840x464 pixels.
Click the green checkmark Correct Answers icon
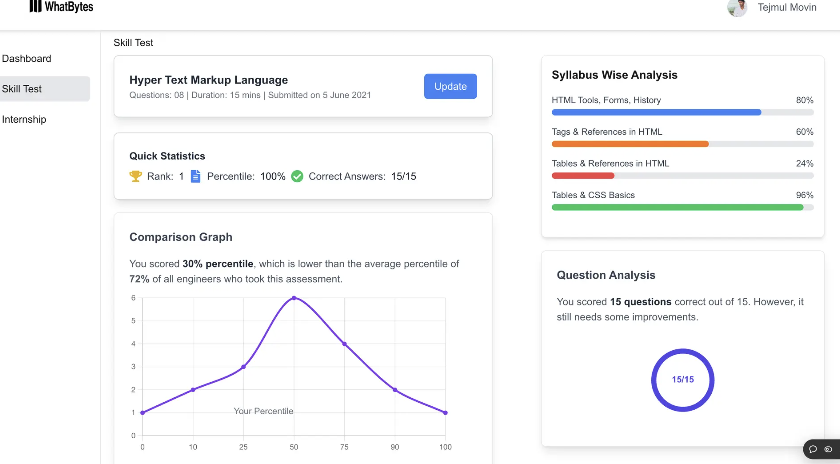(x=297, y=176)
